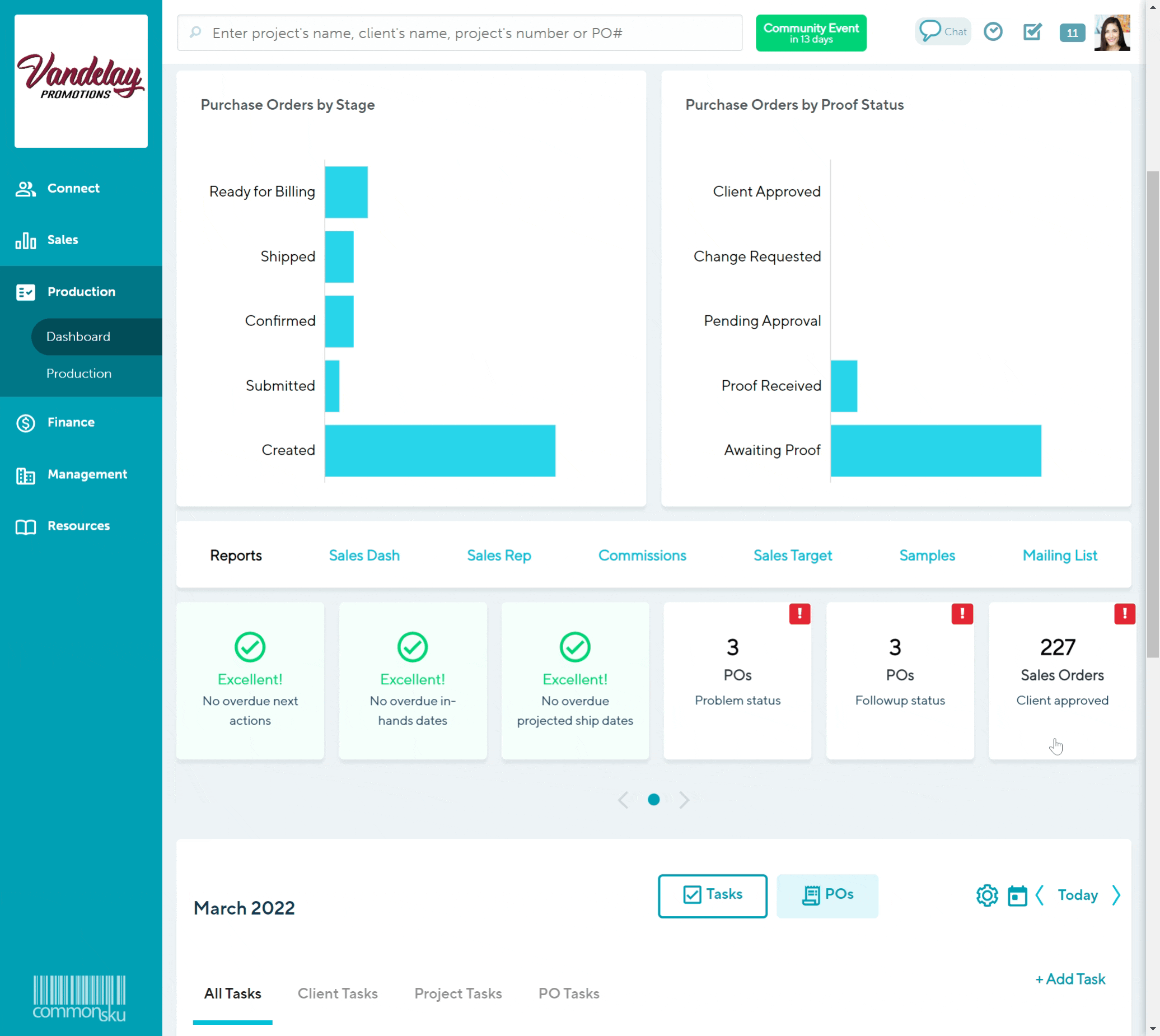Click the calendar date picker icon
Viewport: 1160px width, 1036px height.
[x=1017, y=895]
